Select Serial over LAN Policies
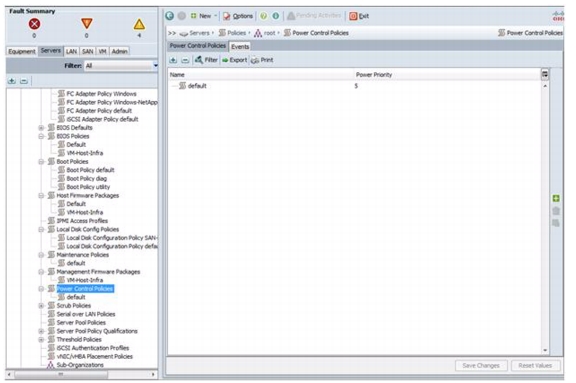The image size is (576, 383). 86,314
